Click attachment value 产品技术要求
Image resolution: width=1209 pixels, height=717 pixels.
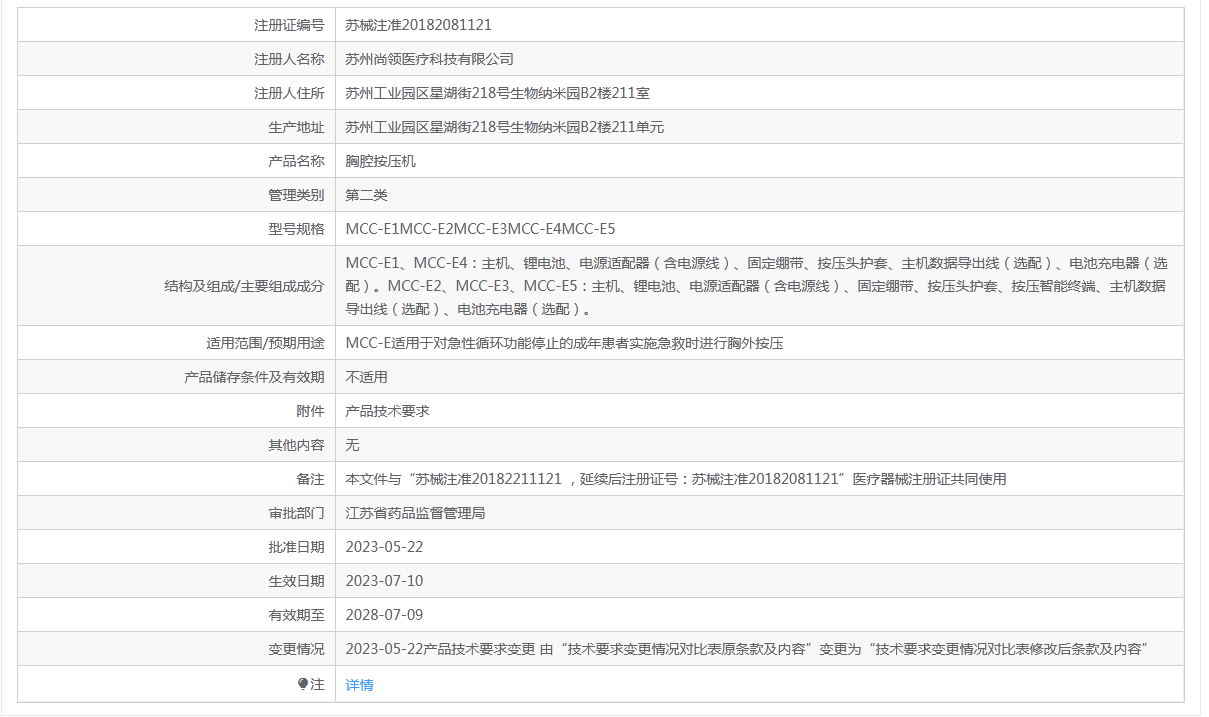(x=387, y=411)
